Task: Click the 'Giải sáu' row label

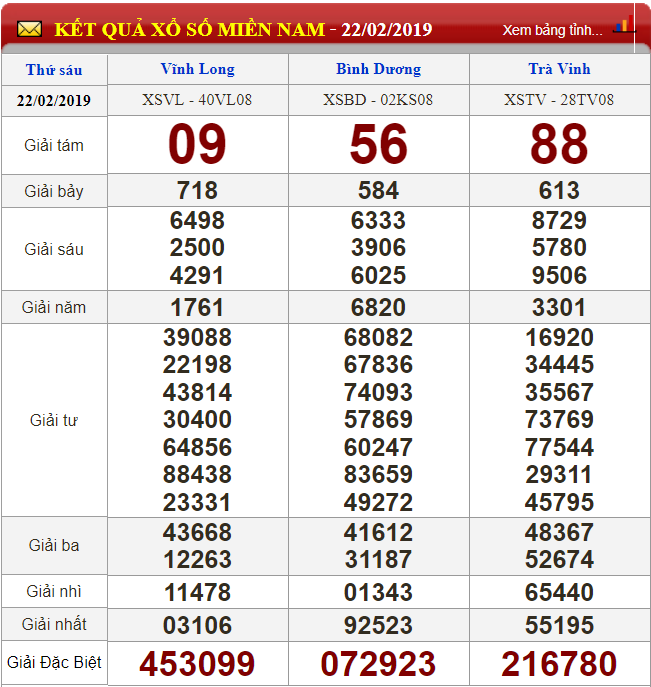Action: point(54,249)
